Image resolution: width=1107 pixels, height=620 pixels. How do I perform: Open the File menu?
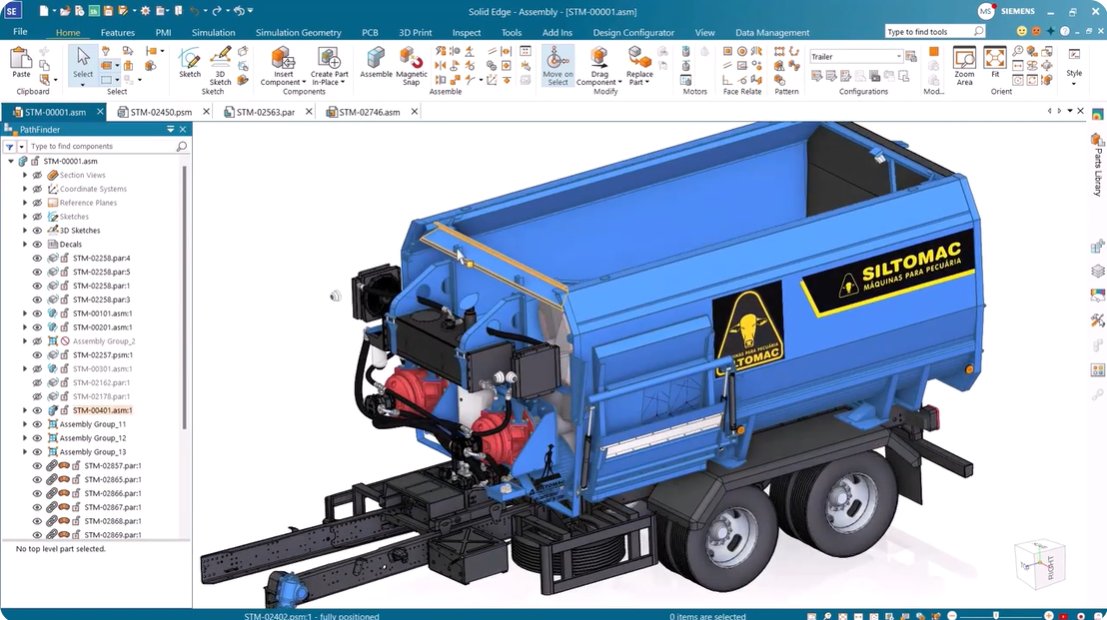click(20, 32)
